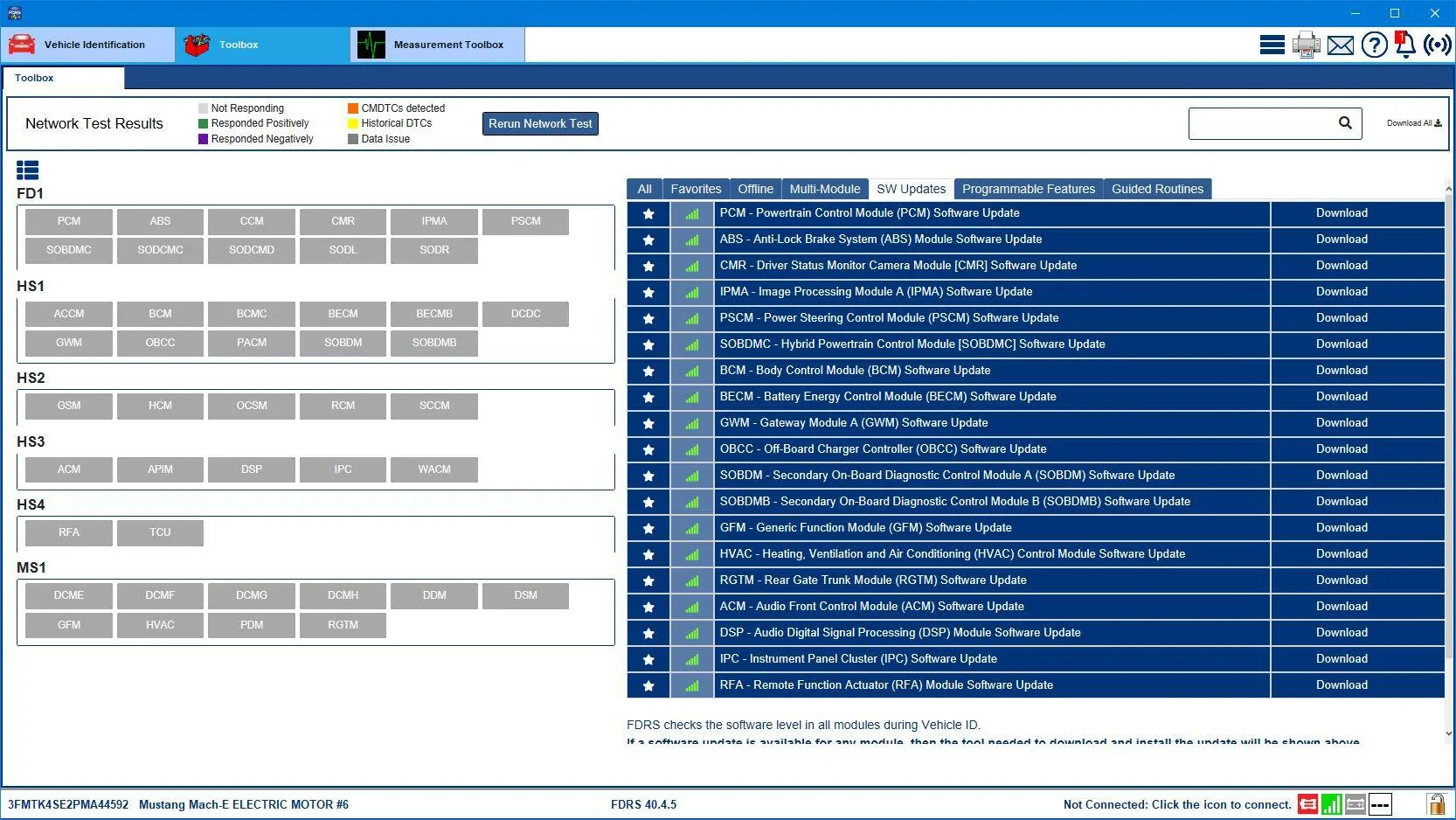
Task: Click the APIM module in HS3 network
Action: (160, 470)
